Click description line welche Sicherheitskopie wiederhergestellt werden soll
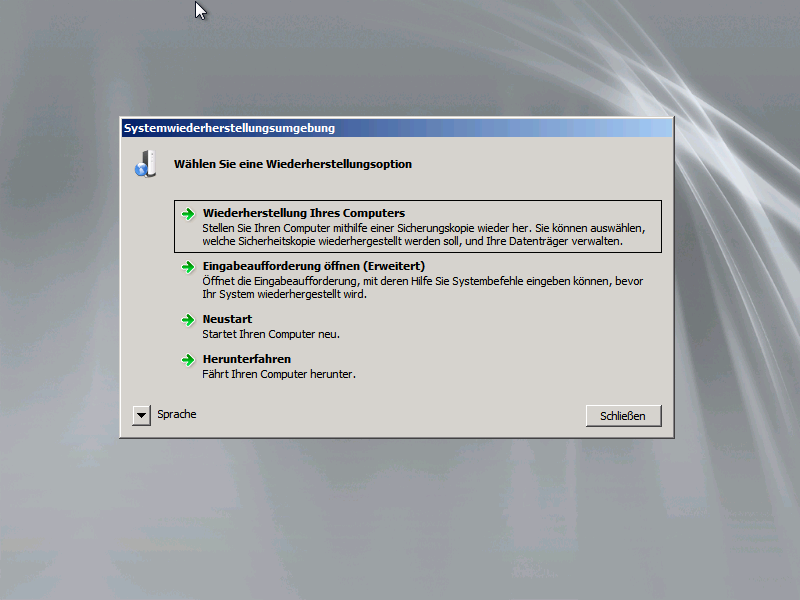This screenshot has height=600, width=800. (412, 241)
